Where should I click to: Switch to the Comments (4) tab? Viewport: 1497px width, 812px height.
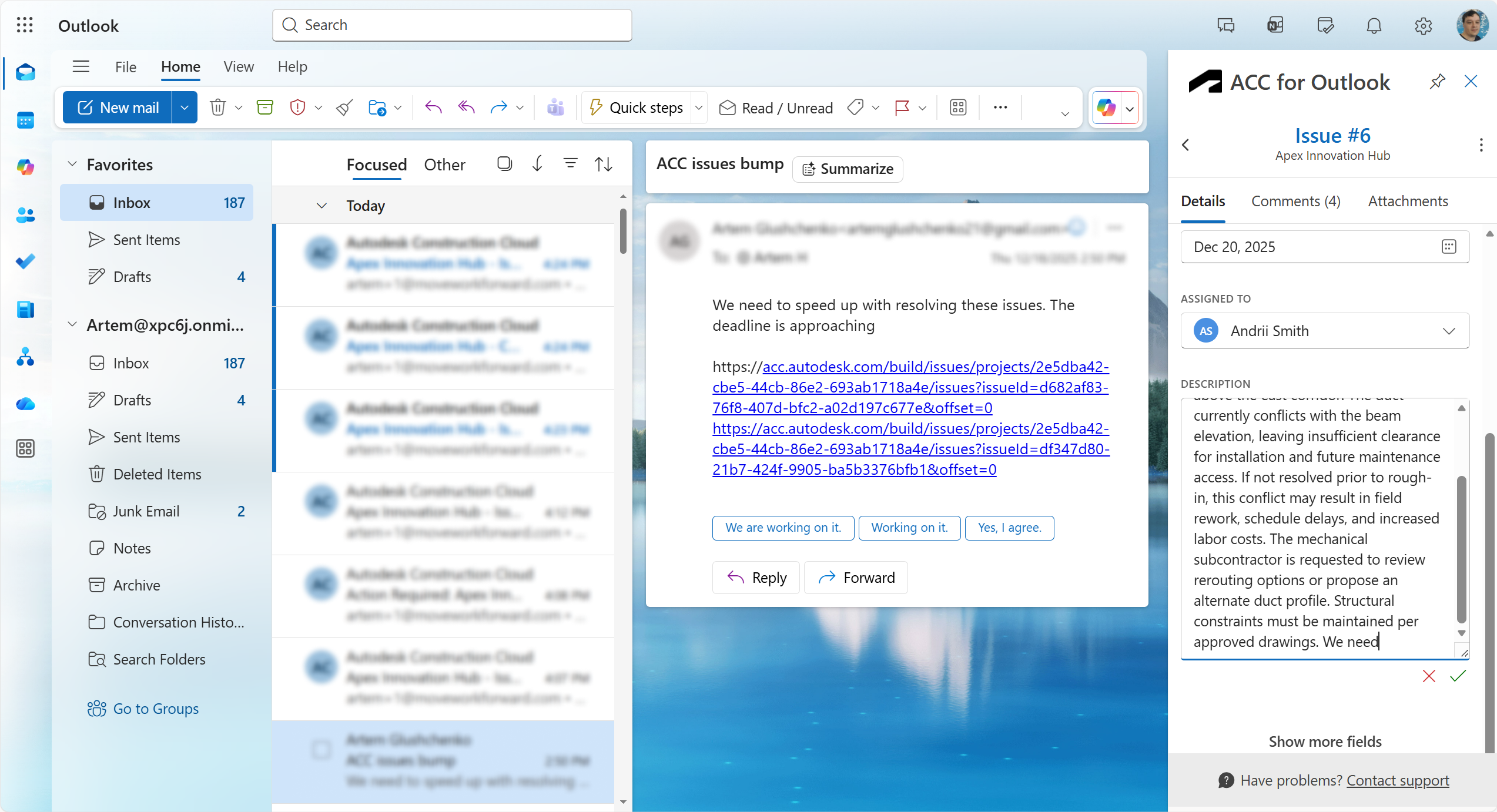pos(1295,201)
